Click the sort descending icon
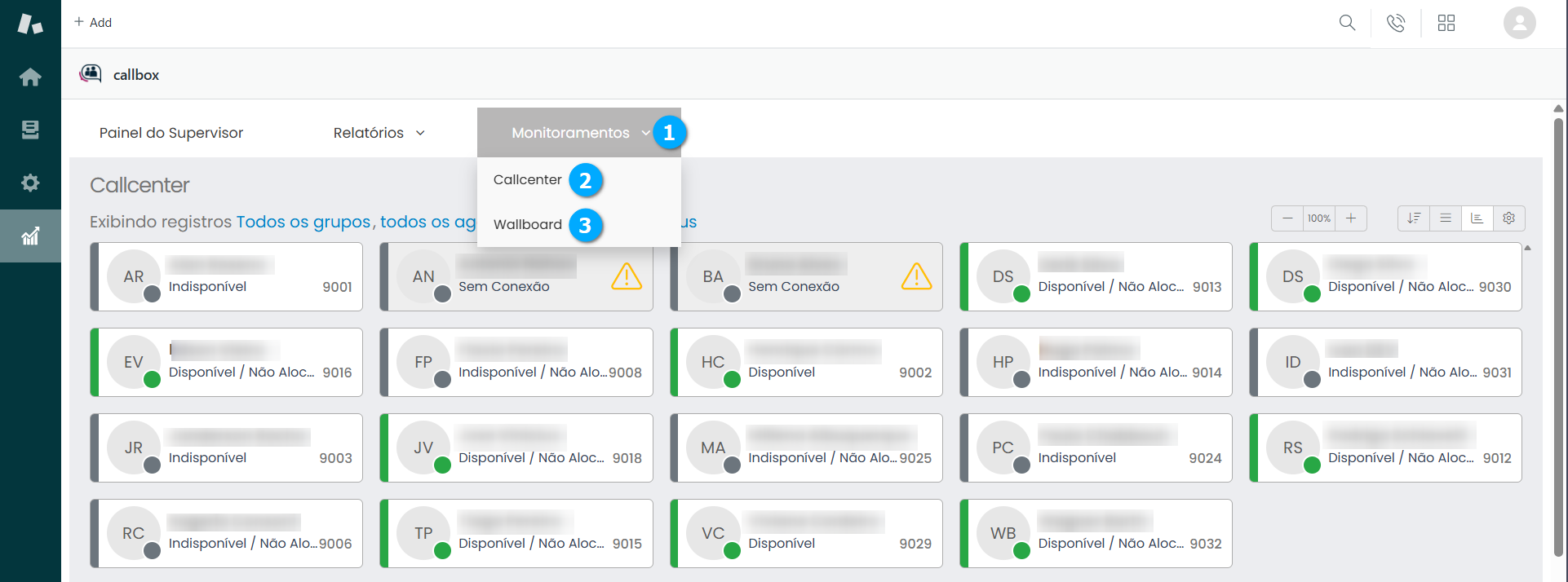 [1414, 218]
